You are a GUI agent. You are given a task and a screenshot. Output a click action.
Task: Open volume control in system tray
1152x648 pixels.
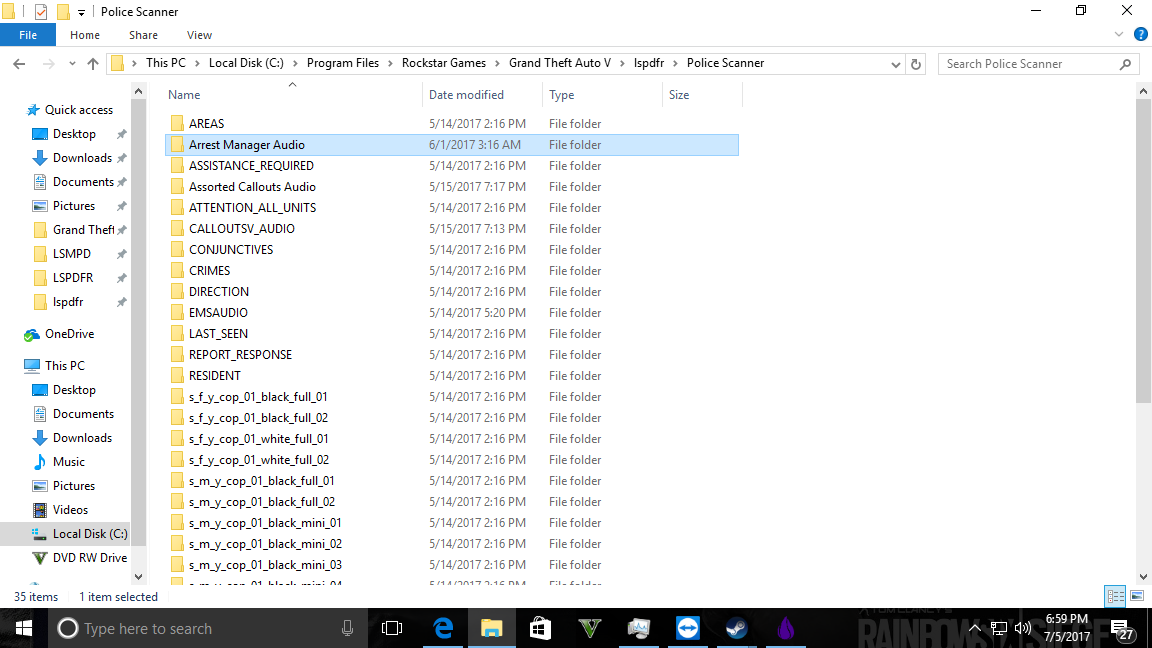(1022, 628)
